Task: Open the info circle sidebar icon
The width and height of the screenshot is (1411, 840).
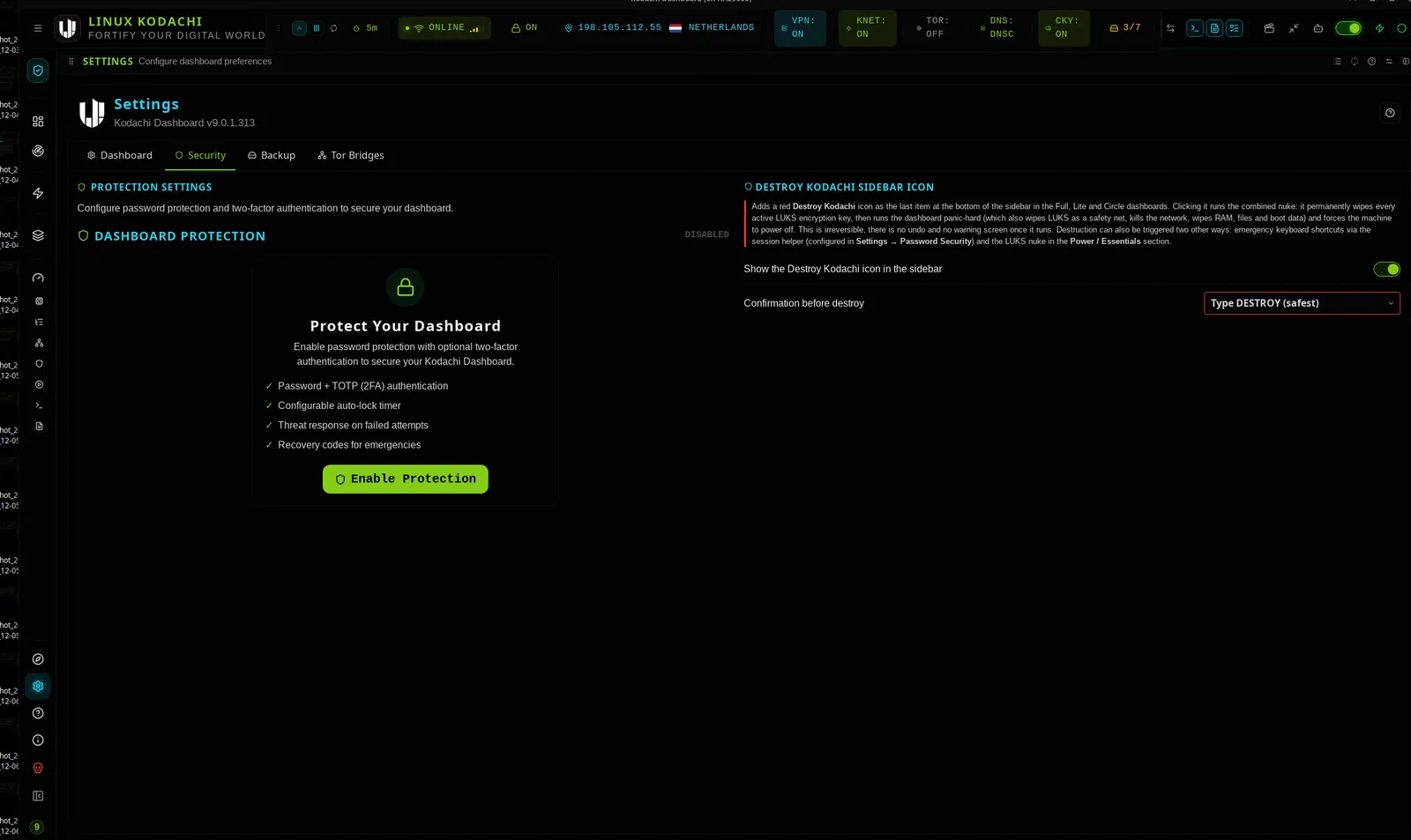Action: (x=38, y=740)
